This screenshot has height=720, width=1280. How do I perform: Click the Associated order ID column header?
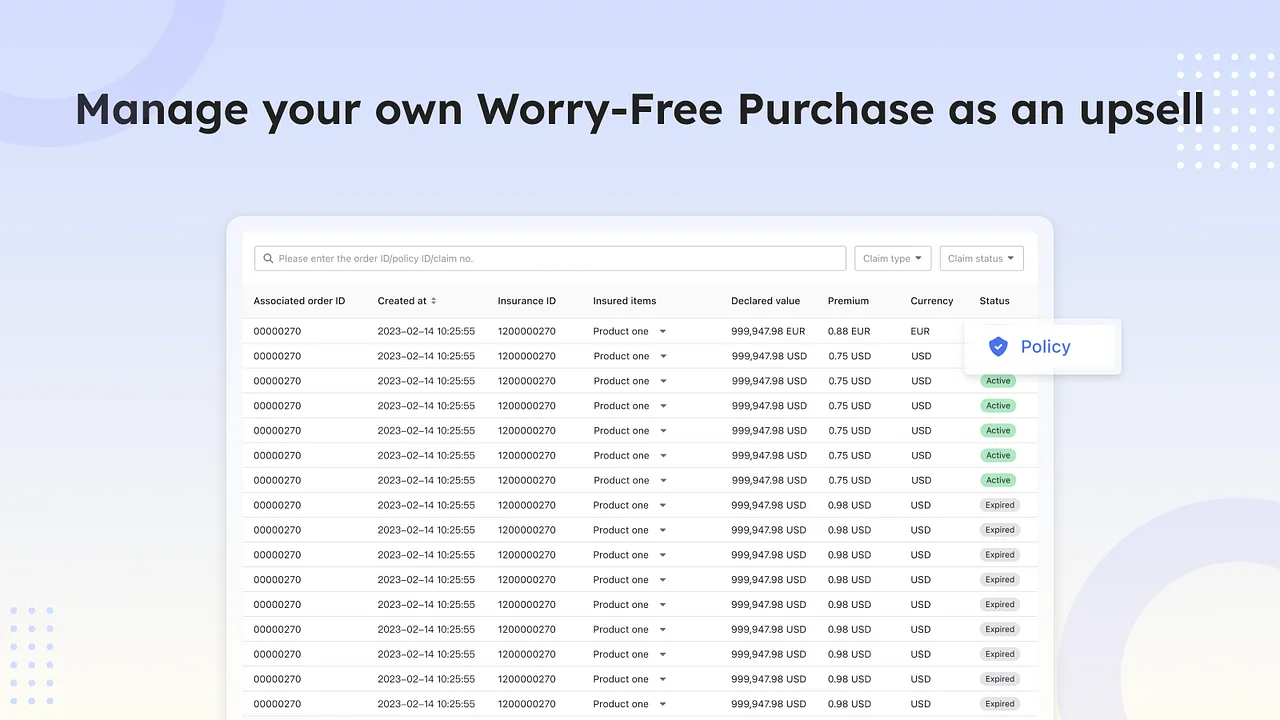pos(299,301)
